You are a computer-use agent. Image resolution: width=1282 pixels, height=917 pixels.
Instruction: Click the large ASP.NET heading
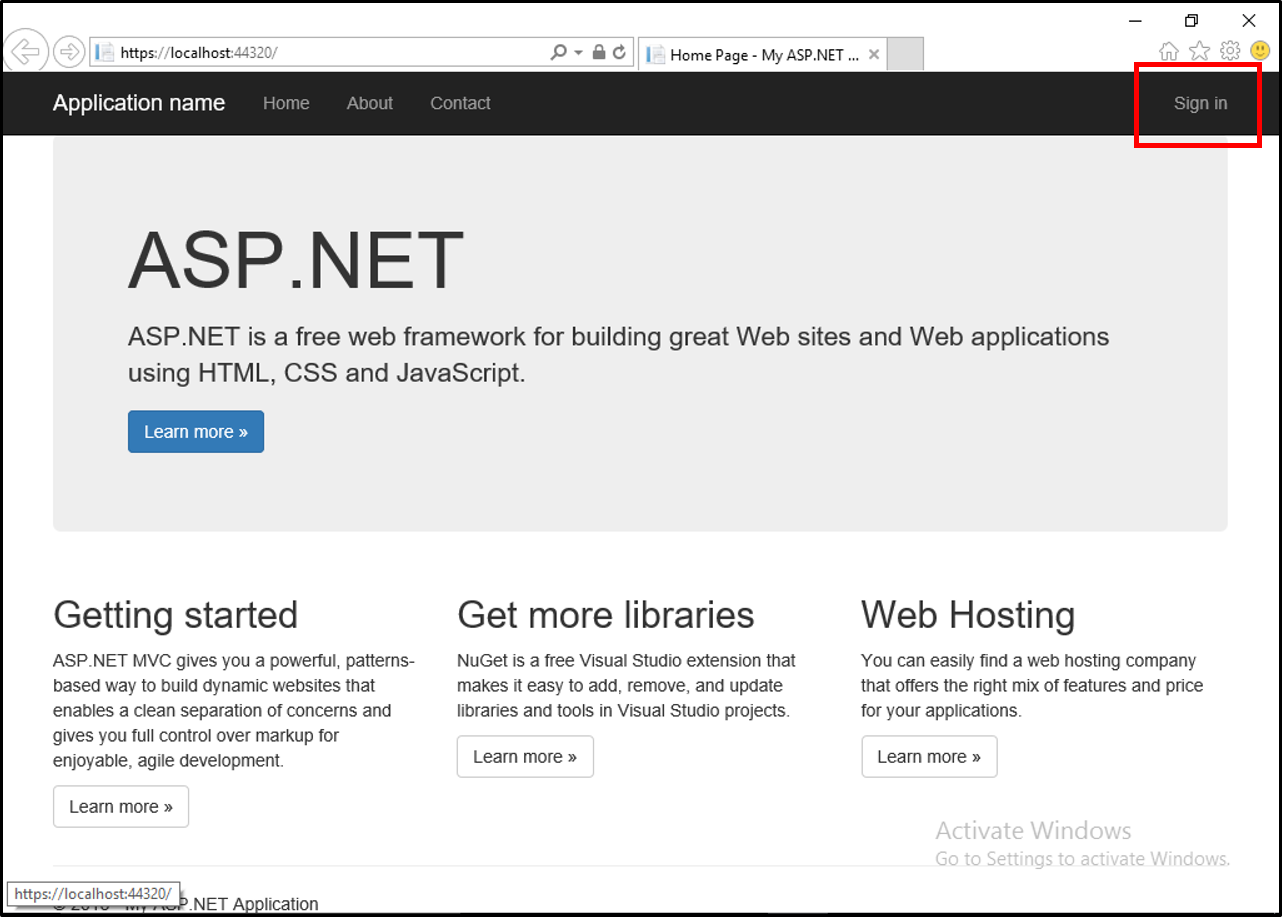[296, 260]
